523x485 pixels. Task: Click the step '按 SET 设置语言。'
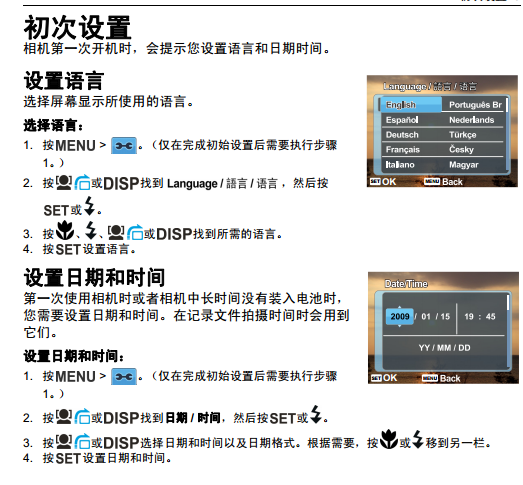(89, 249)
